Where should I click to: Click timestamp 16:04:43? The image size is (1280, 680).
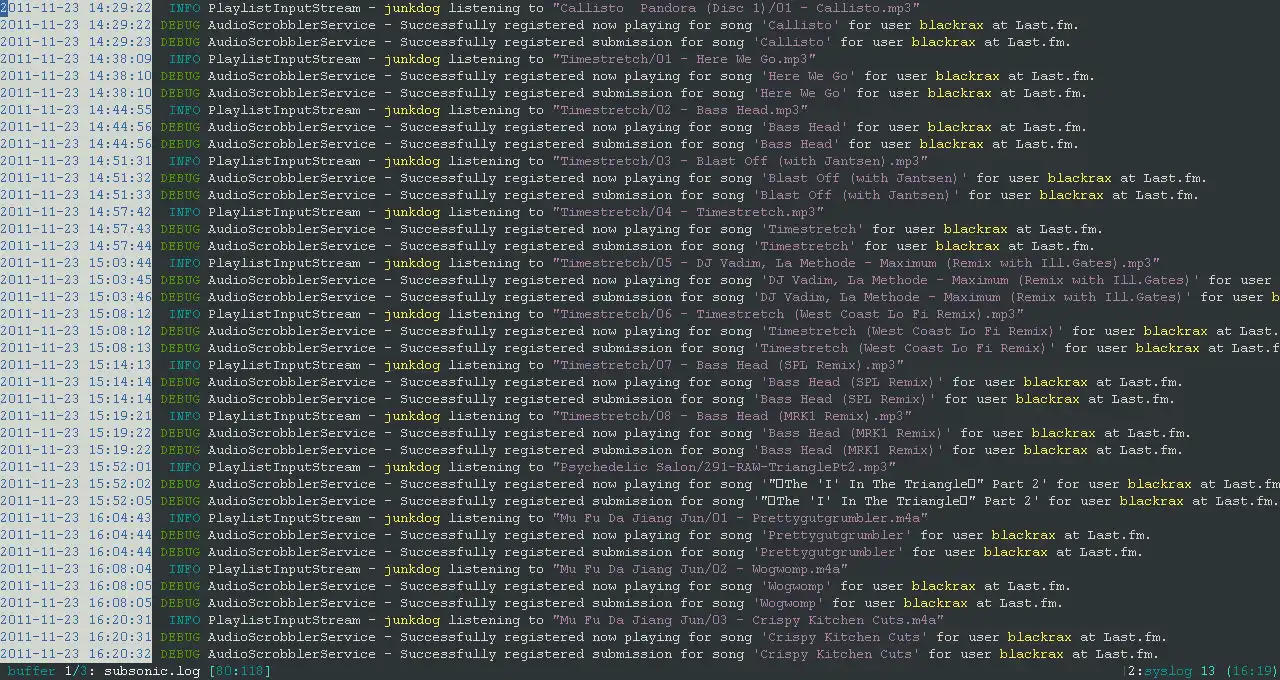tap(120, 518)
